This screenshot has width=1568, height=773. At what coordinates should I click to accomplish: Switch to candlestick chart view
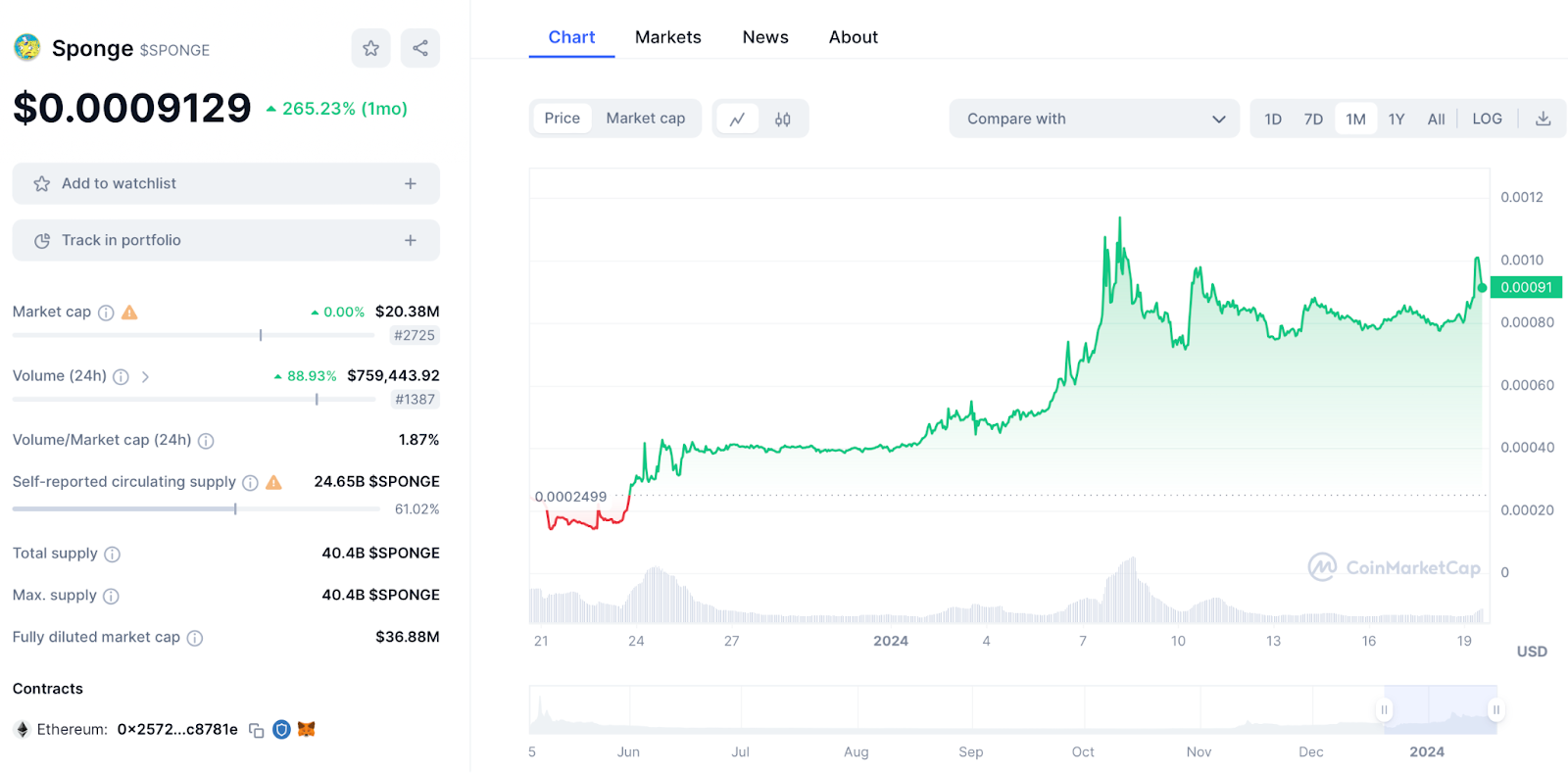(x=783, y=119)
